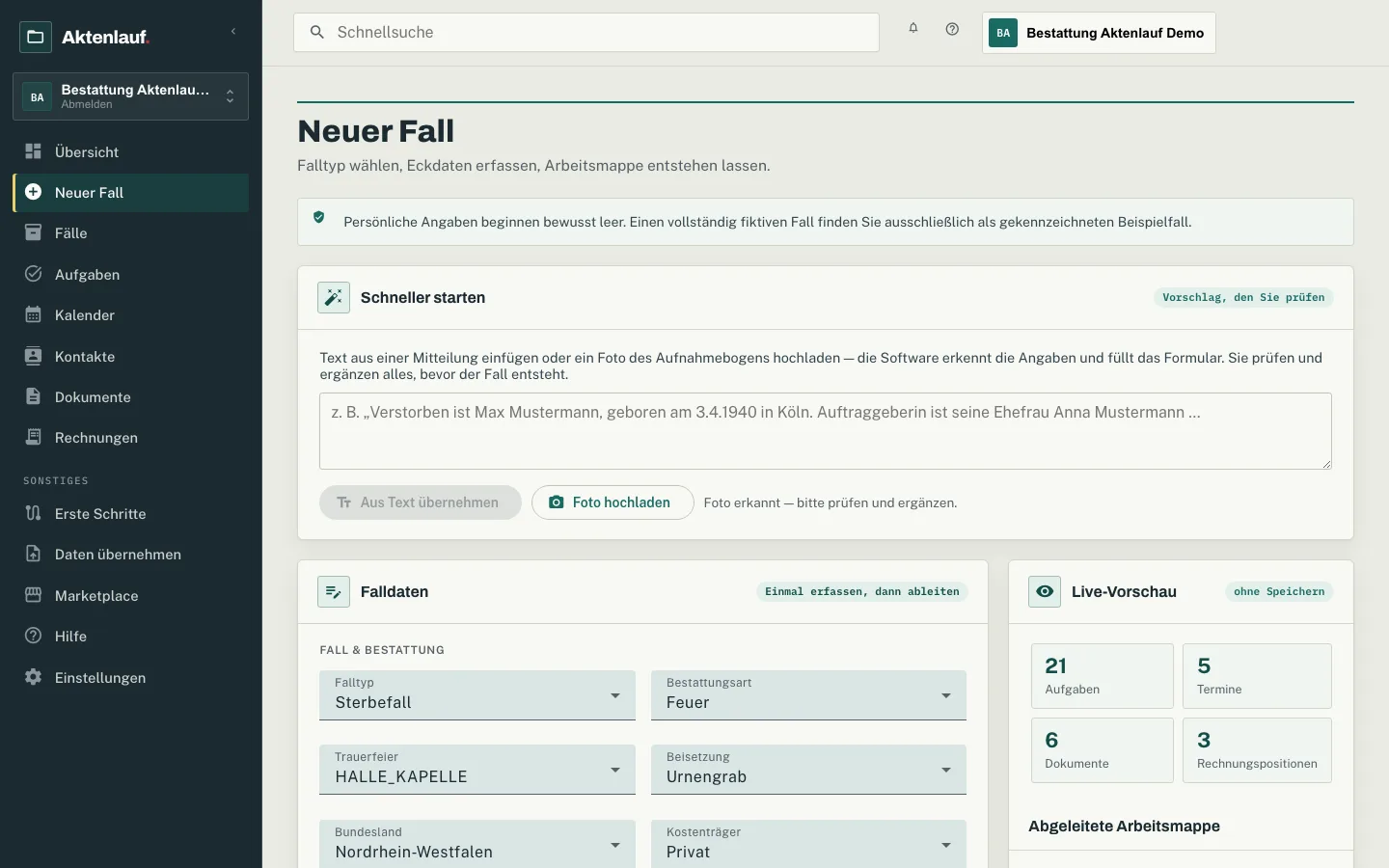This screenshot has width=1389, height=868.
Task: Click the eye icon in Live-Vorschau
Action: coord(1045,591)
